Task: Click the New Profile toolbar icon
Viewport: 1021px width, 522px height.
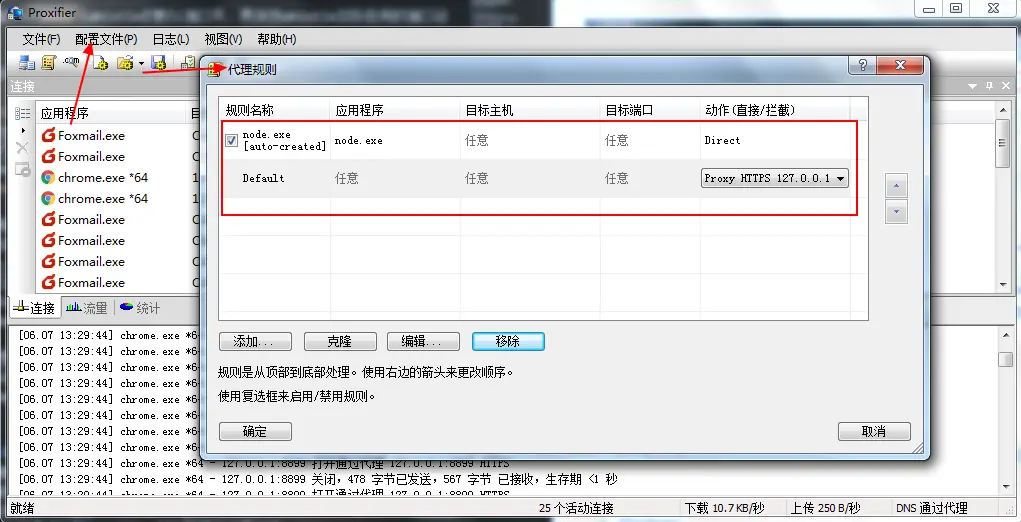Action: (100, 62)
